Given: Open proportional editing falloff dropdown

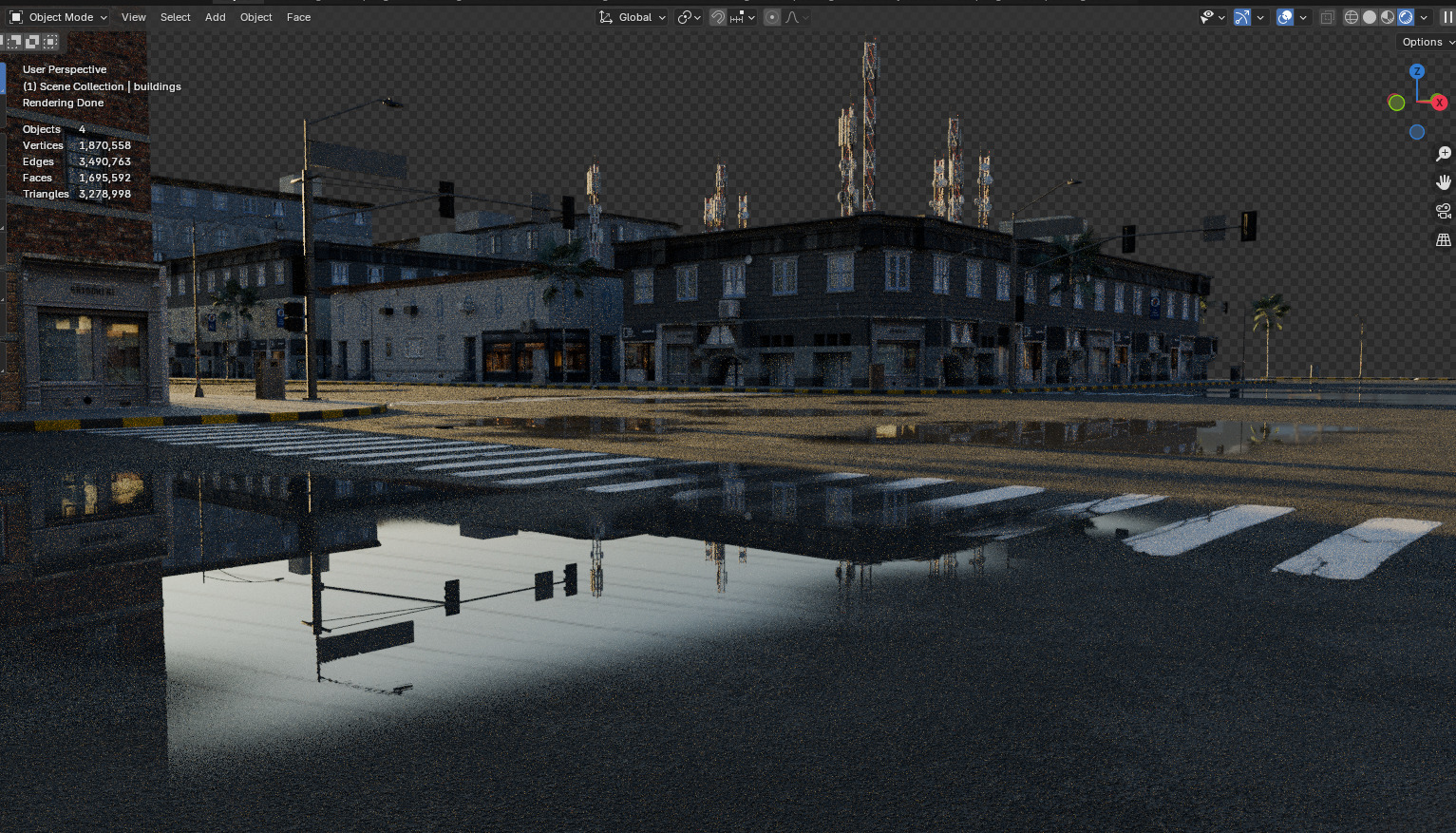Looking at the screenshot, I should (x=795, y=17).
